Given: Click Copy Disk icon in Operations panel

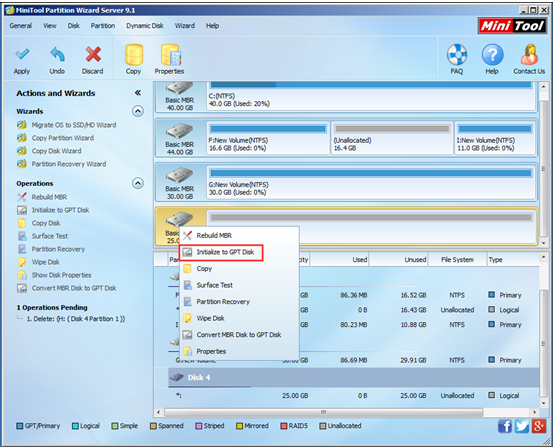Looking at the screenshot, I should pos(22,223).
